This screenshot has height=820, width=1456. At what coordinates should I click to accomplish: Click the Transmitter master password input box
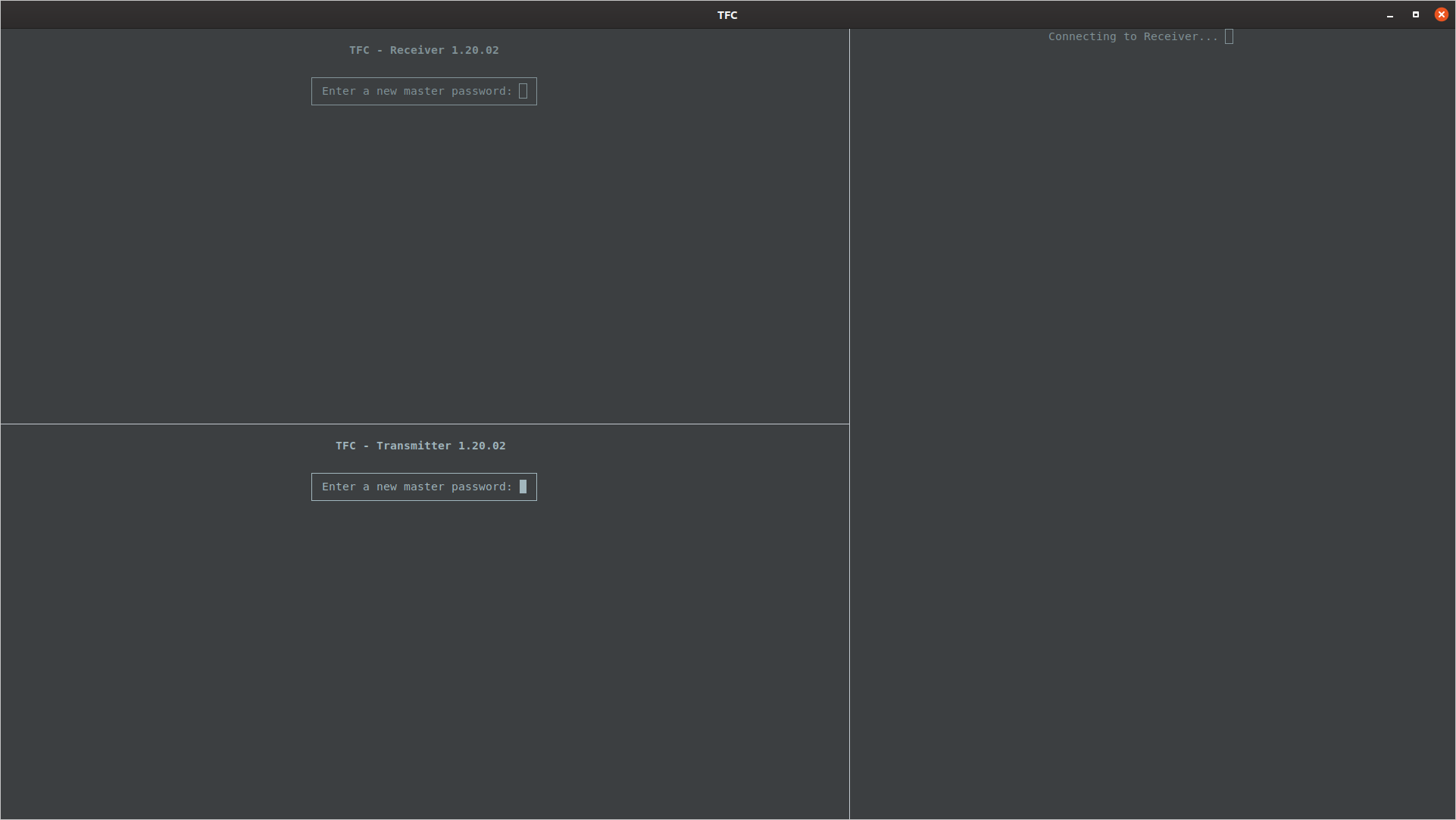[x=423, y=487]
